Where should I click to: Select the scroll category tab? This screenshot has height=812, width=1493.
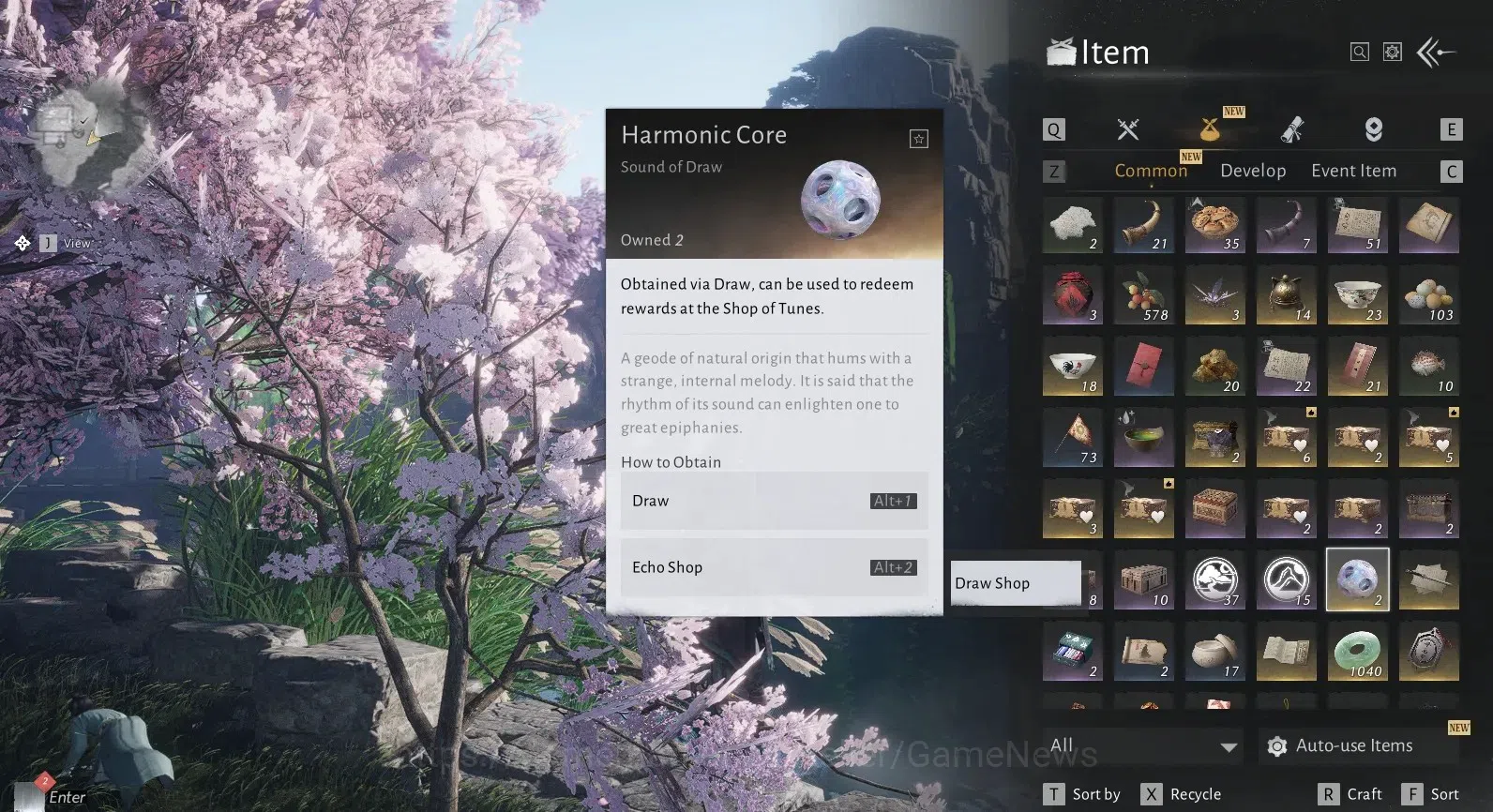point(1292,129)
